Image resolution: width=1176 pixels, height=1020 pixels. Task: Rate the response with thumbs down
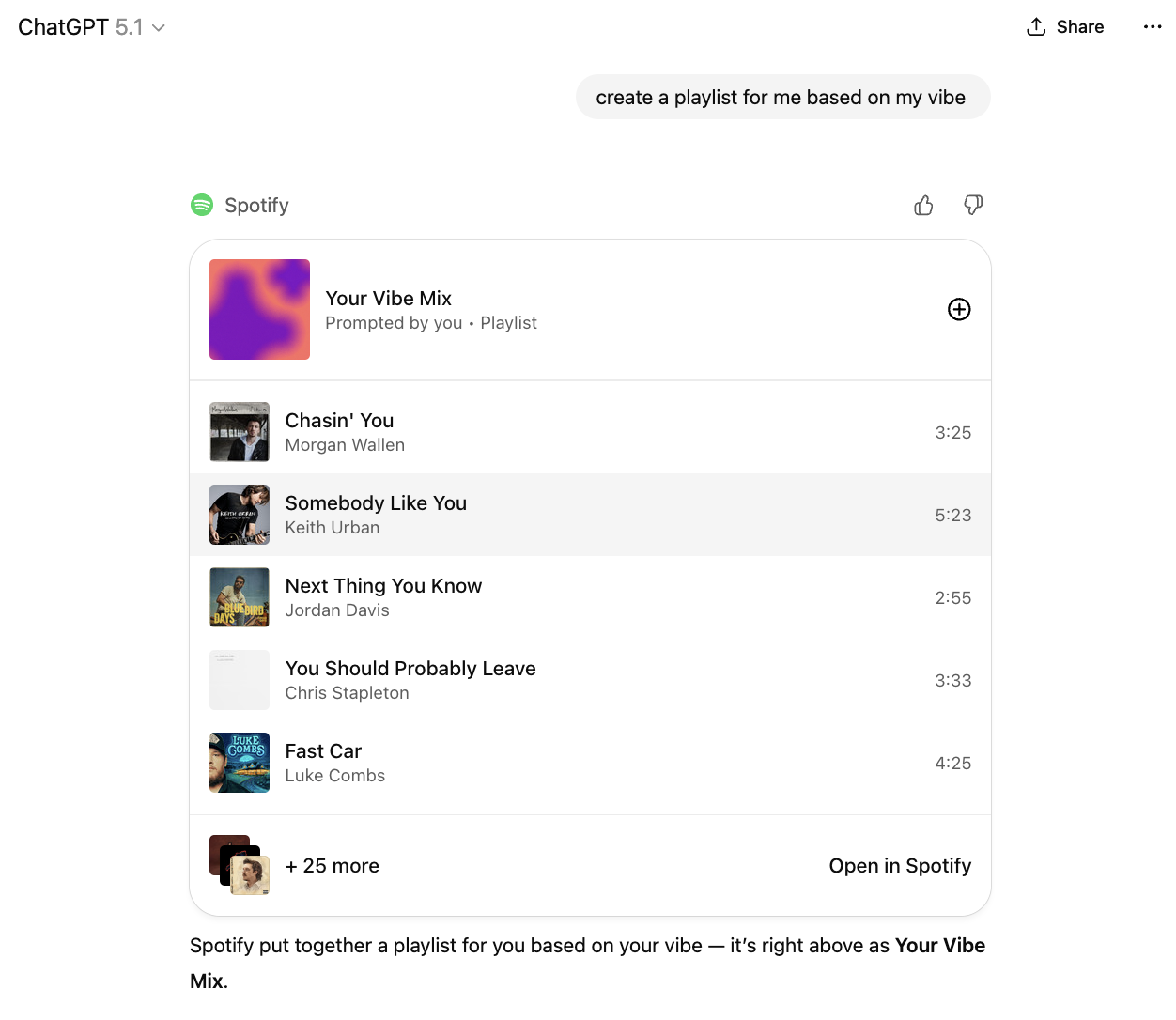pos(973,205)
